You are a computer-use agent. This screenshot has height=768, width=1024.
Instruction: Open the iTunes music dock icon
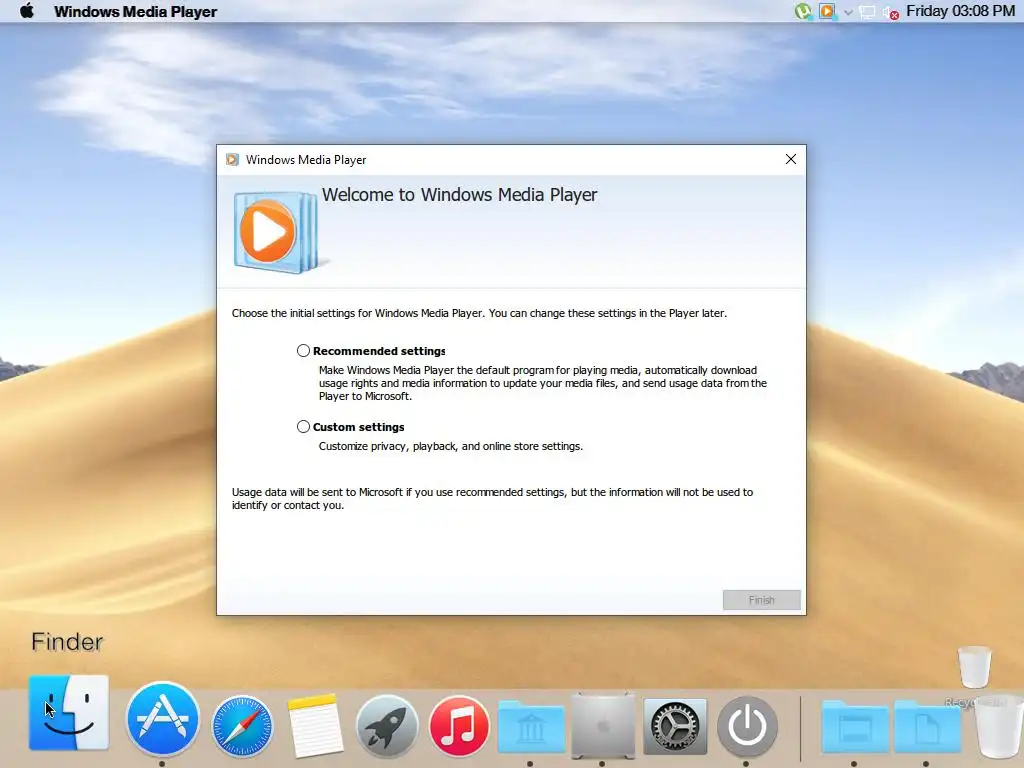coord(459,726)
